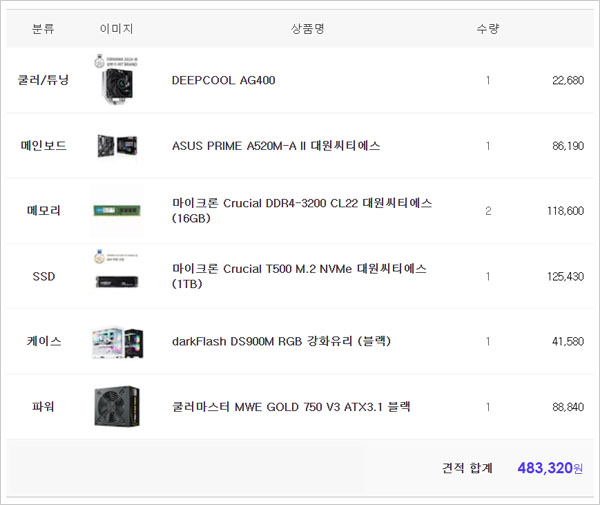Screen dimensions: 600x505
Task: Click the 41,580 case price
Action: pos(568,341)
